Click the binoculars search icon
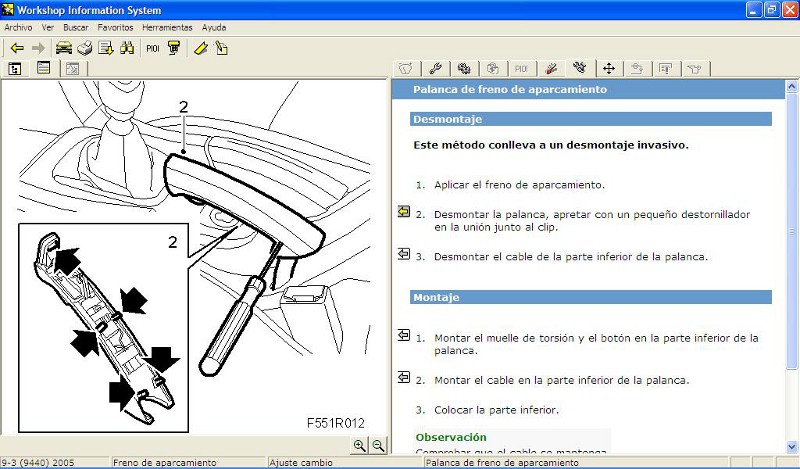This screenshot has height=469, width=800. tap(127, 48)
